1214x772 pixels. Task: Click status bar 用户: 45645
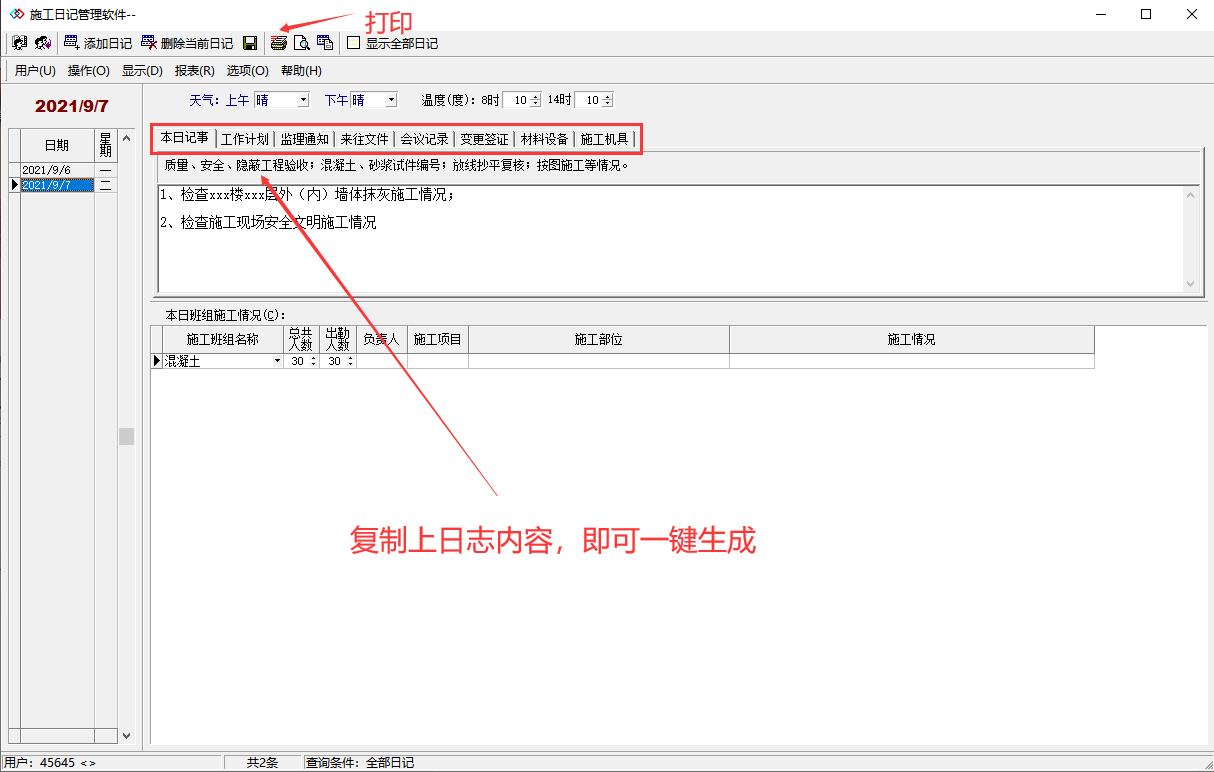coord(50,763)
